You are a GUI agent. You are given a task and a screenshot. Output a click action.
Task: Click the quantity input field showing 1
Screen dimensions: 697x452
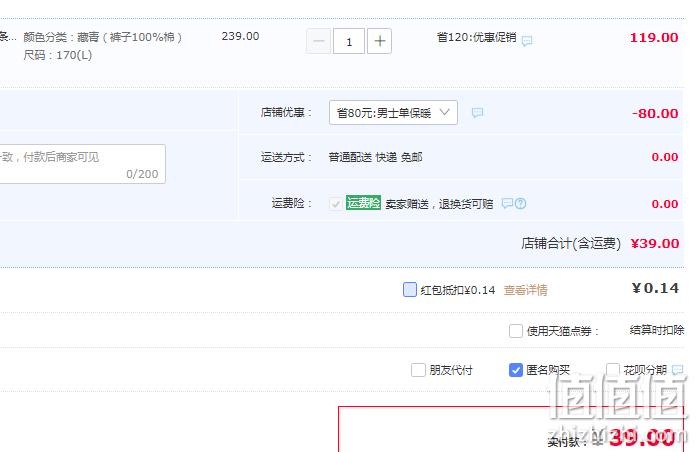[x=349, y=41]
